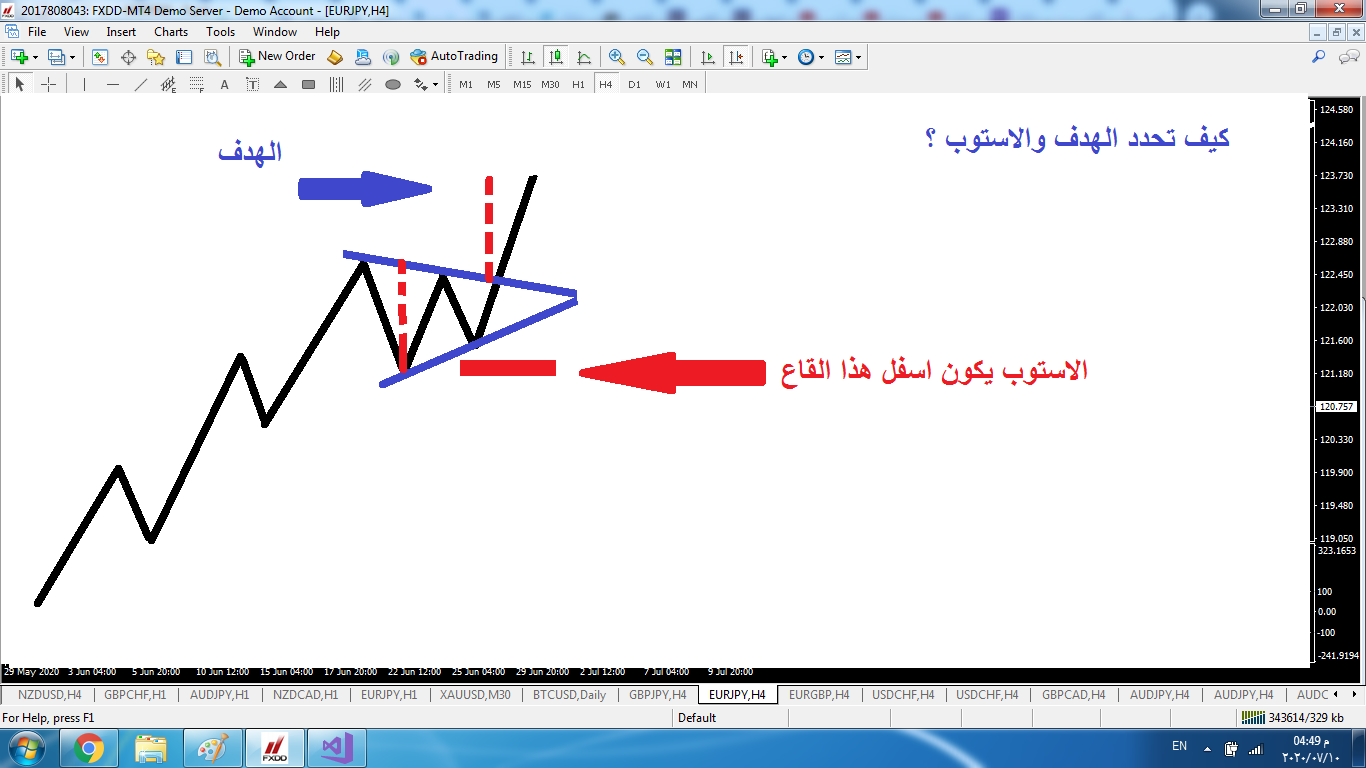Open the Strategy Tester icon
The height and width of the screenshot is (768, 1366).
212,57
